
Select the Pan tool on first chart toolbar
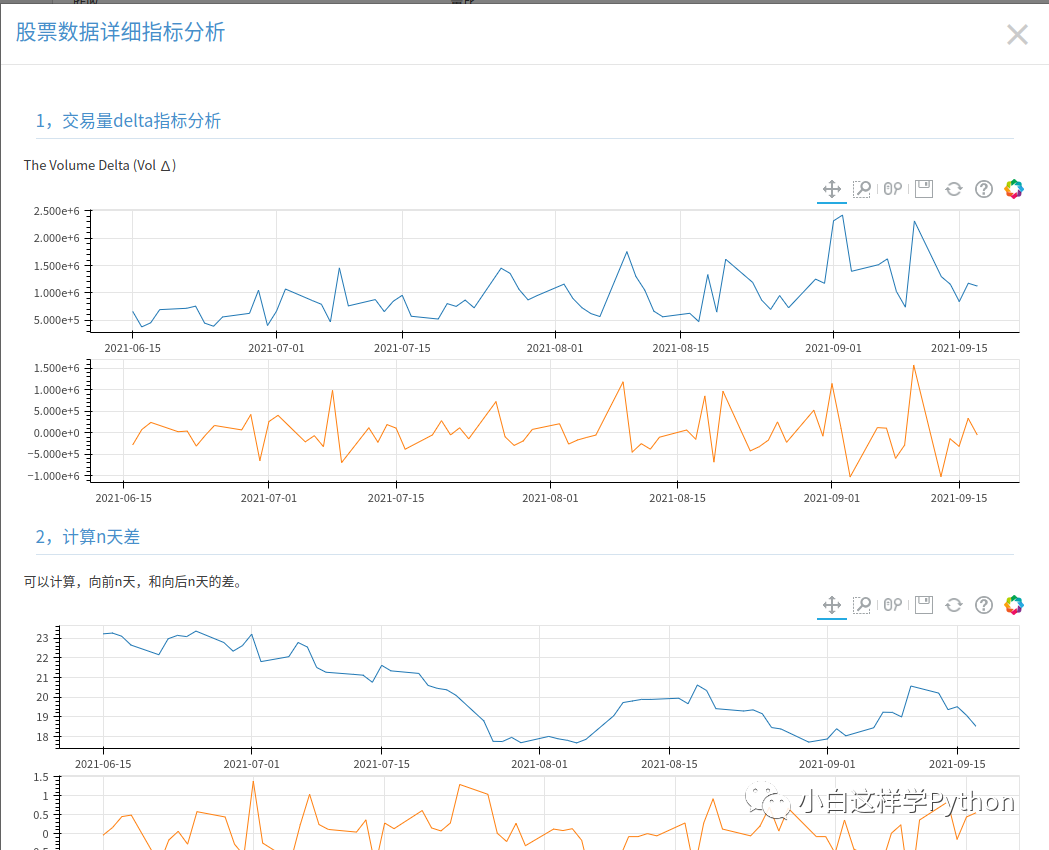click(x=831, y=188)
